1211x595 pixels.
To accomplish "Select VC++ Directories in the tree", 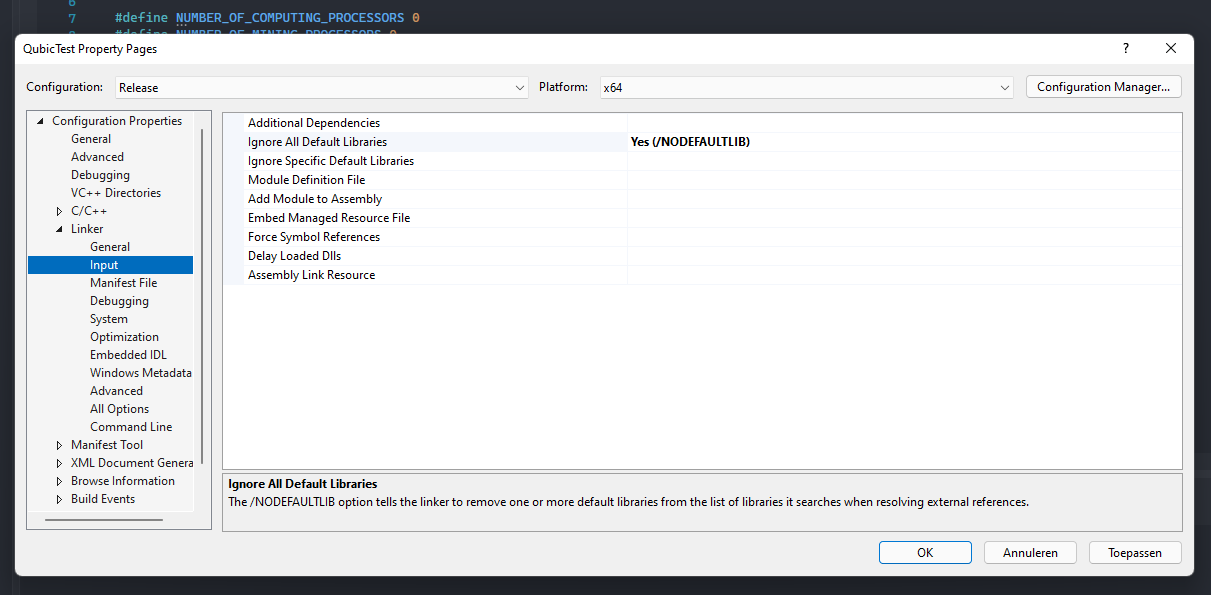I will [x=116, y=193].
